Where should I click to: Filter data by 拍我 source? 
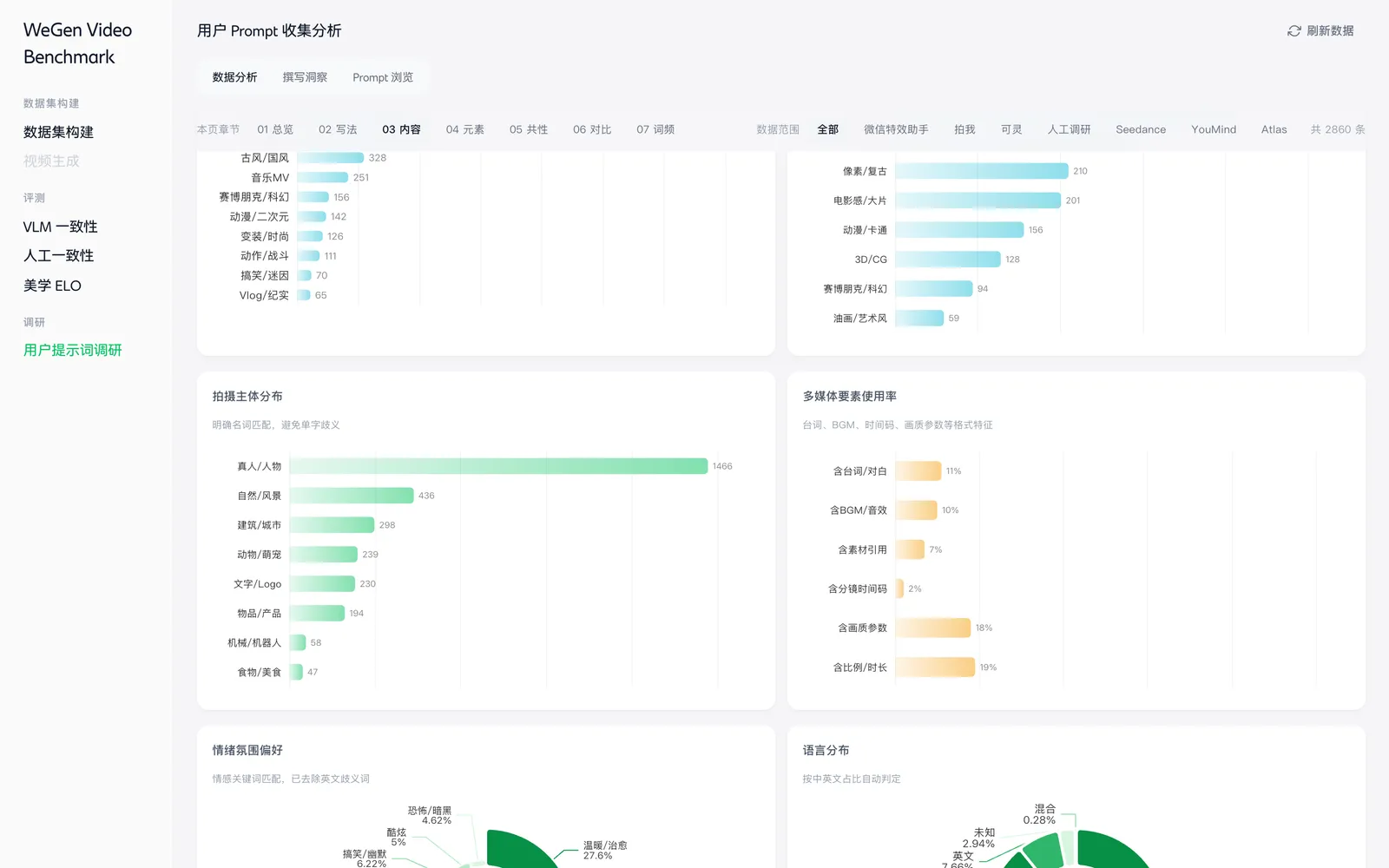point(964,129)
